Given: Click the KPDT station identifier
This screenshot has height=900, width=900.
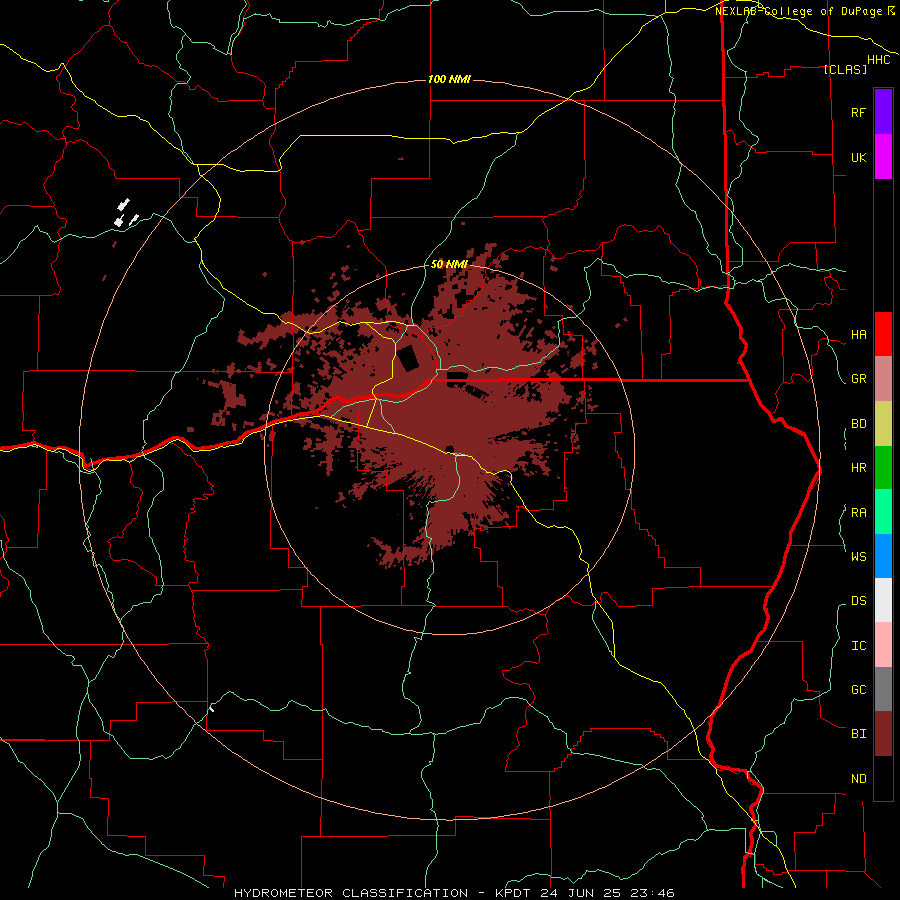Looking at the screenshot, I should coord(514,893).
